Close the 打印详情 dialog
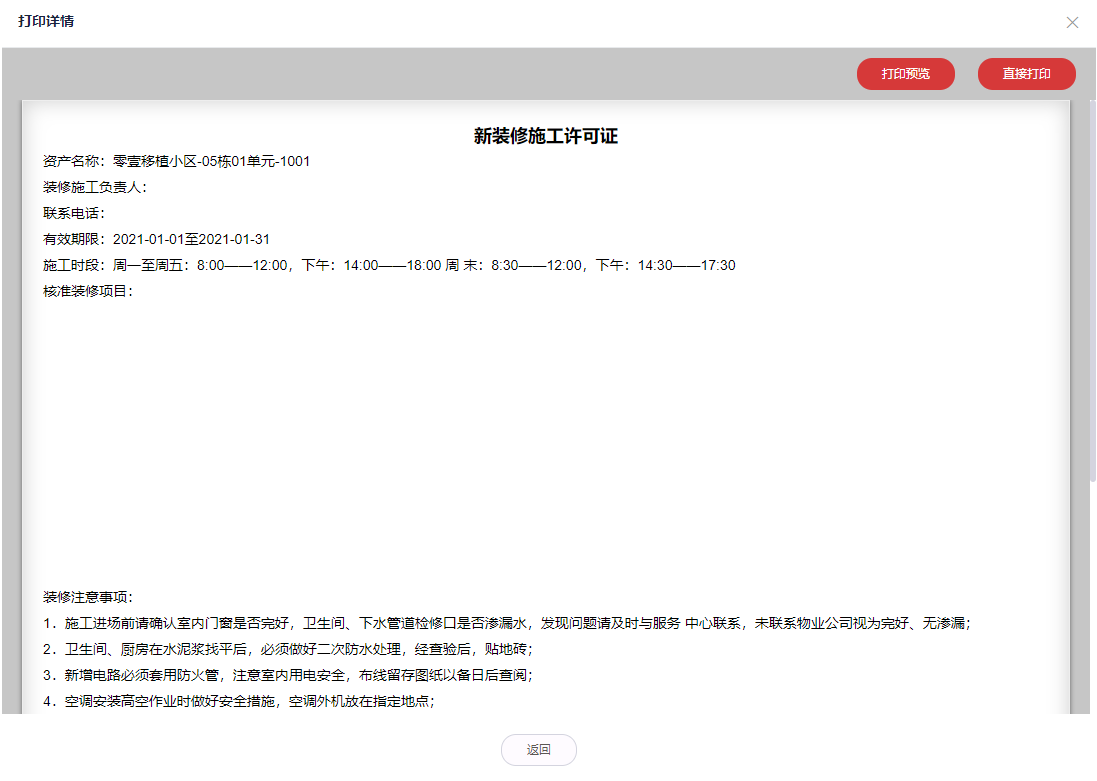1097x781 pixels. click(1072, 22)
